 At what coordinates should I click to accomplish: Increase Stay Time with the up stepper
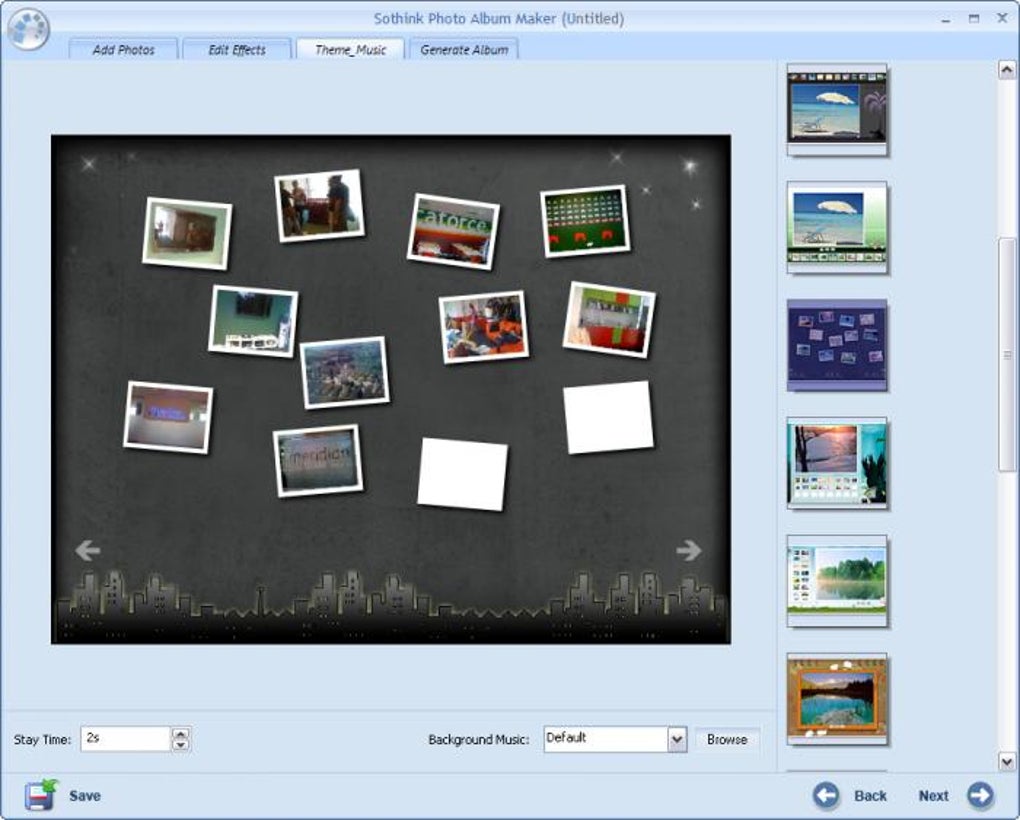[x=181, y=733]
